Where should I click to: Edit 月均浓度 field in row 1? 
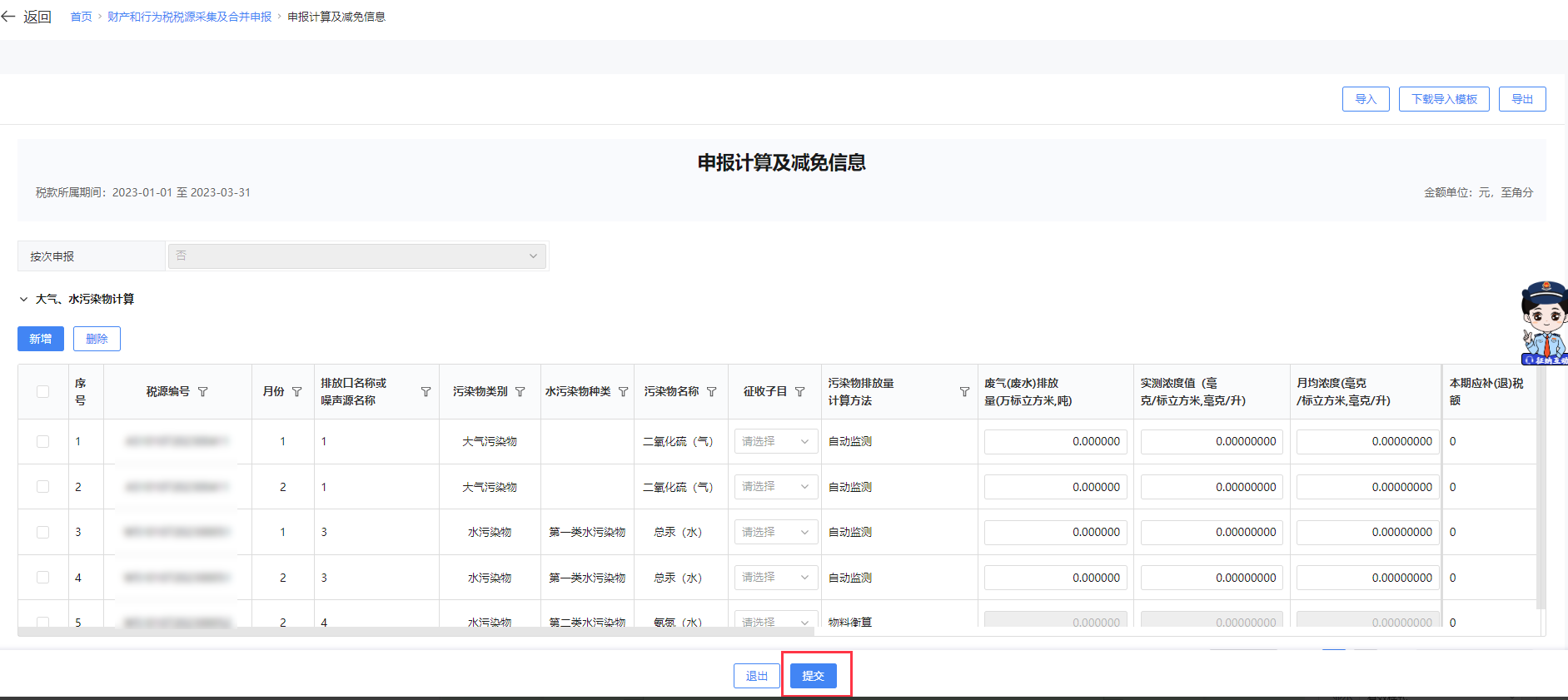1368,442
